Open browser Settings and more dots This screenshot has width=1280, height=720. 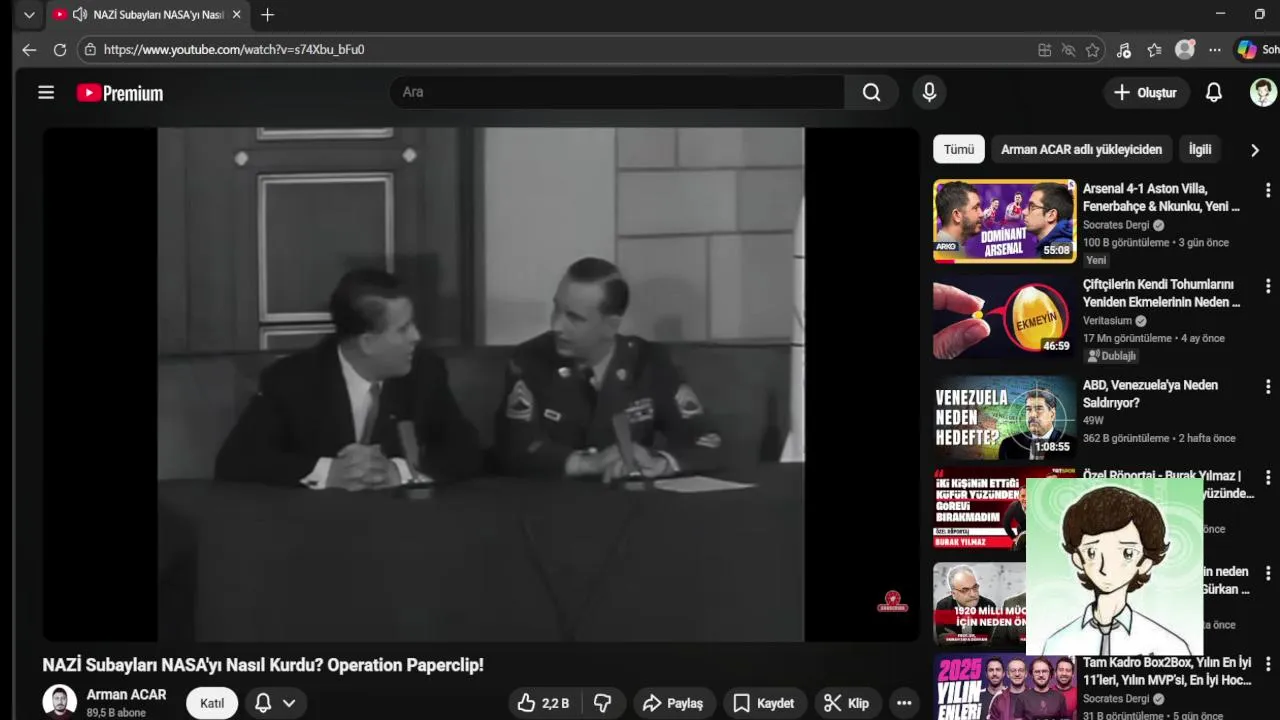point(1215,50)
